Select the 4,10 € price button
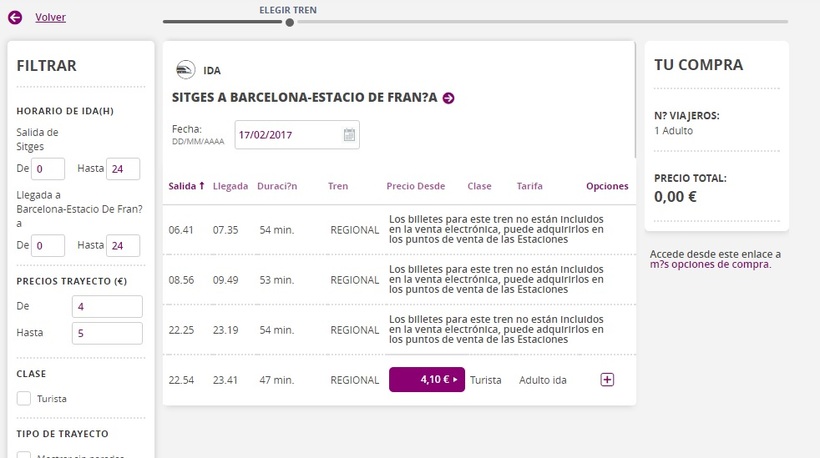This screenshot has width=820, height=458. (x=426, y=380)
